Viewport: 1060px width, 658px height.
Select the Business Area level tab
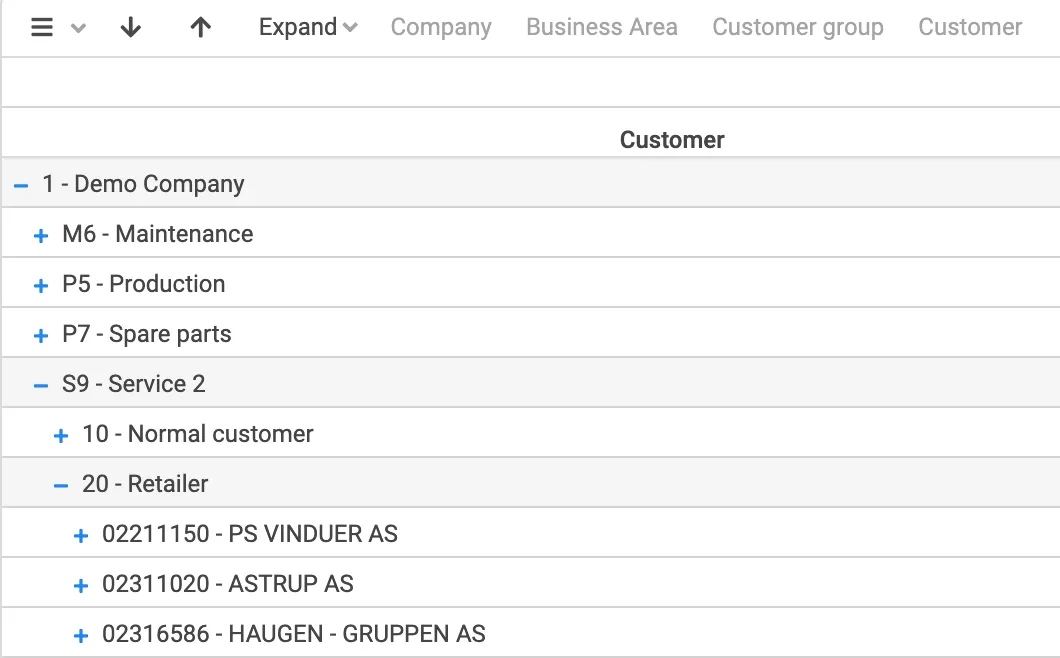602,28
